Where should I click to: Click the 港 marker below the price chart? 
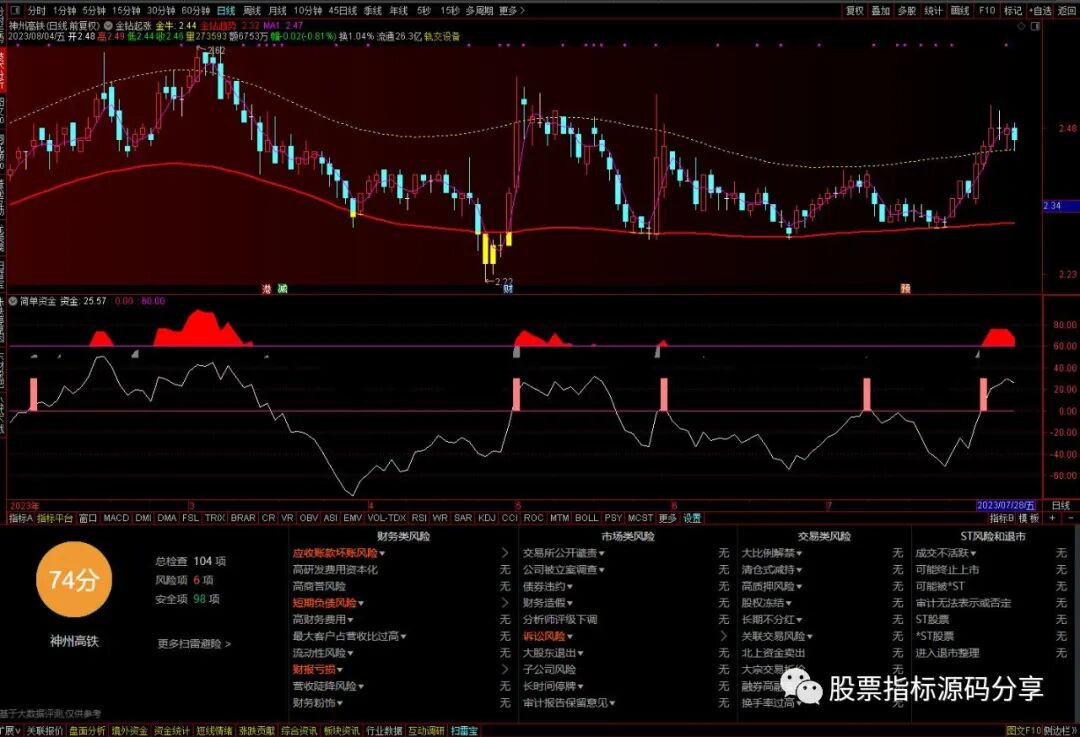click(x=267, y=289)
